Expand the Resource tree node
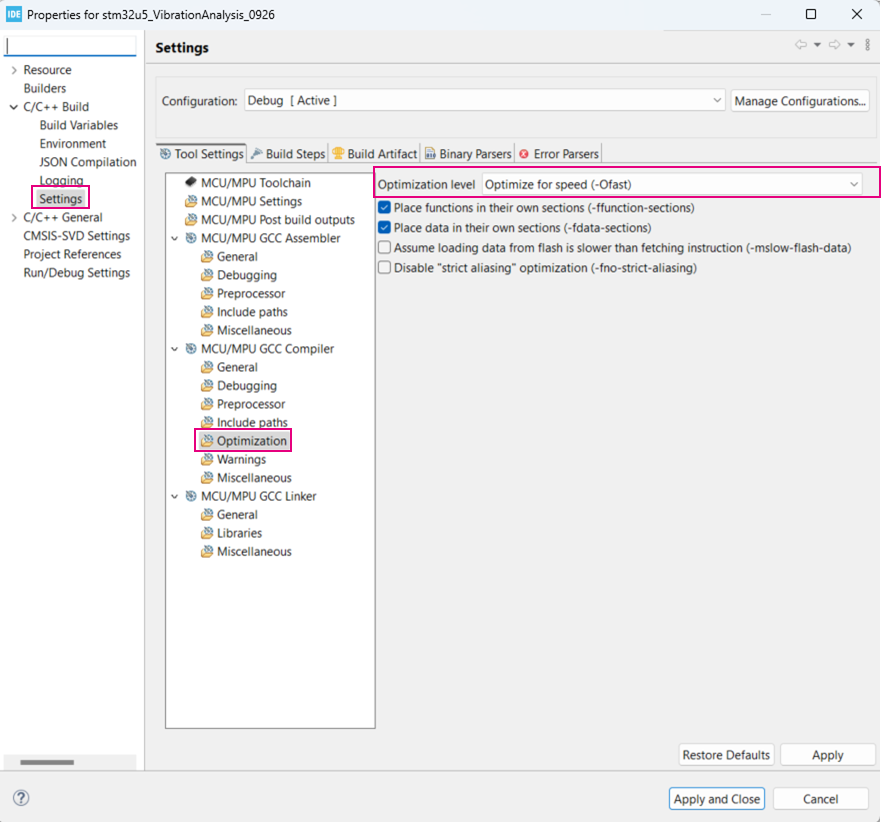881x822 pixels. tap(14, 70)
